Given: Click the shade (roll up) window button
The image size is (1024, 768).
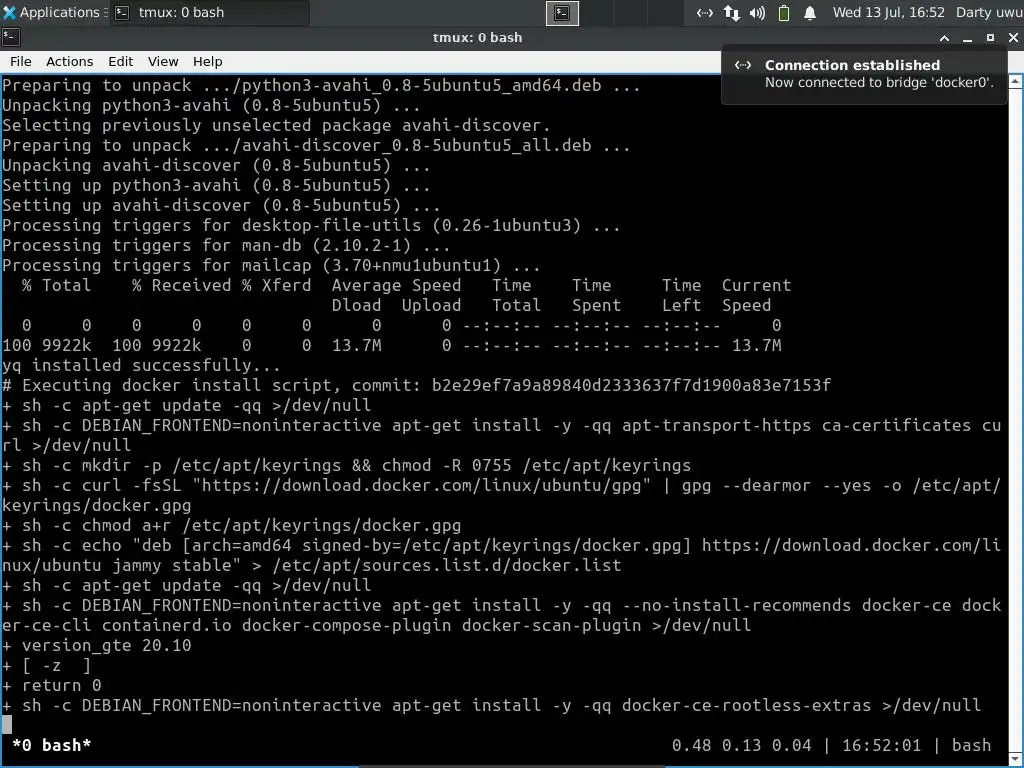Looking at the screenshot, I should tap(944, 38).
